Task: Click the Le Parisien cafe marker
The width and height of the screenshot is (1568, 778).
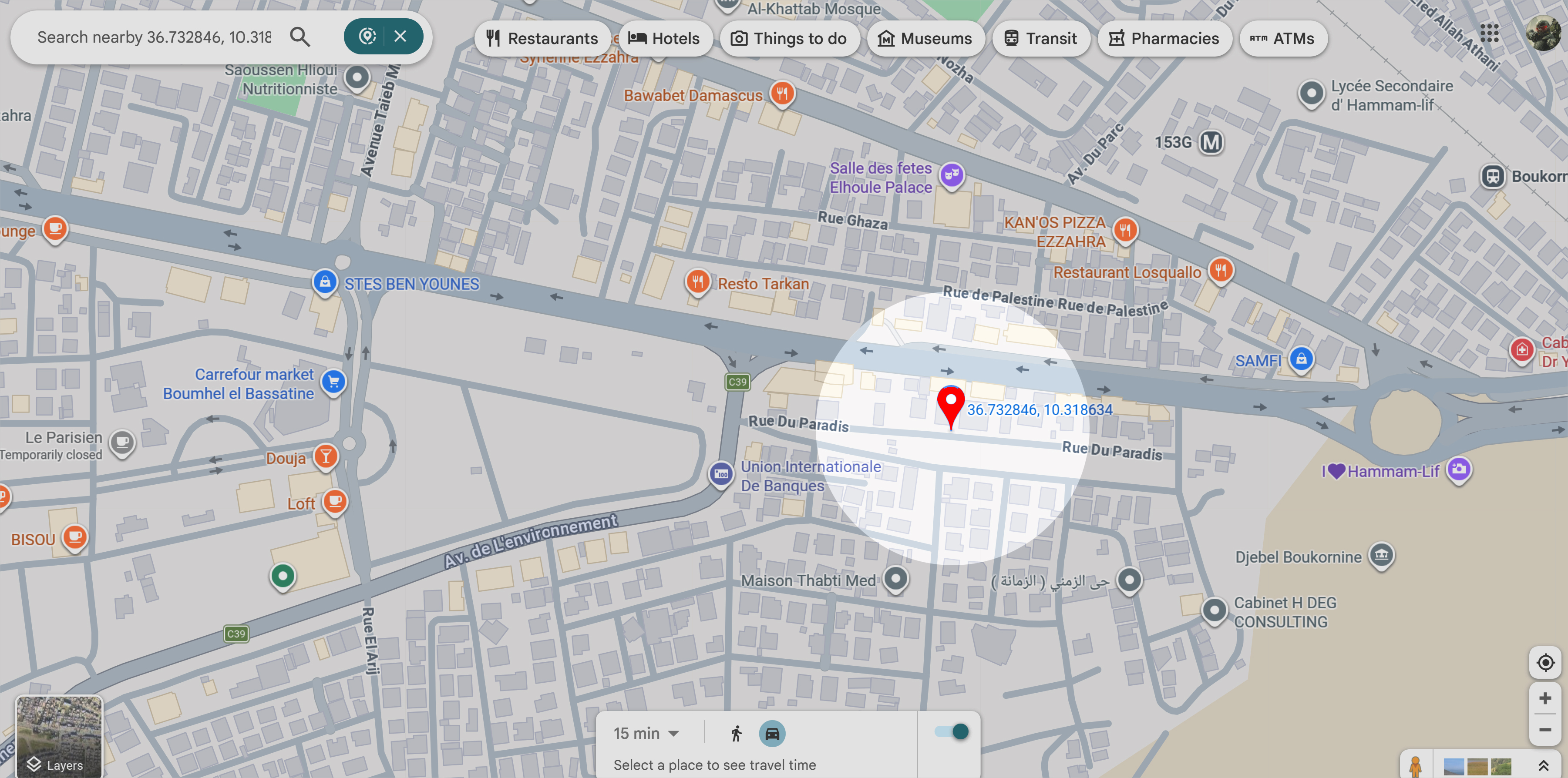Action: click(122, 443)
